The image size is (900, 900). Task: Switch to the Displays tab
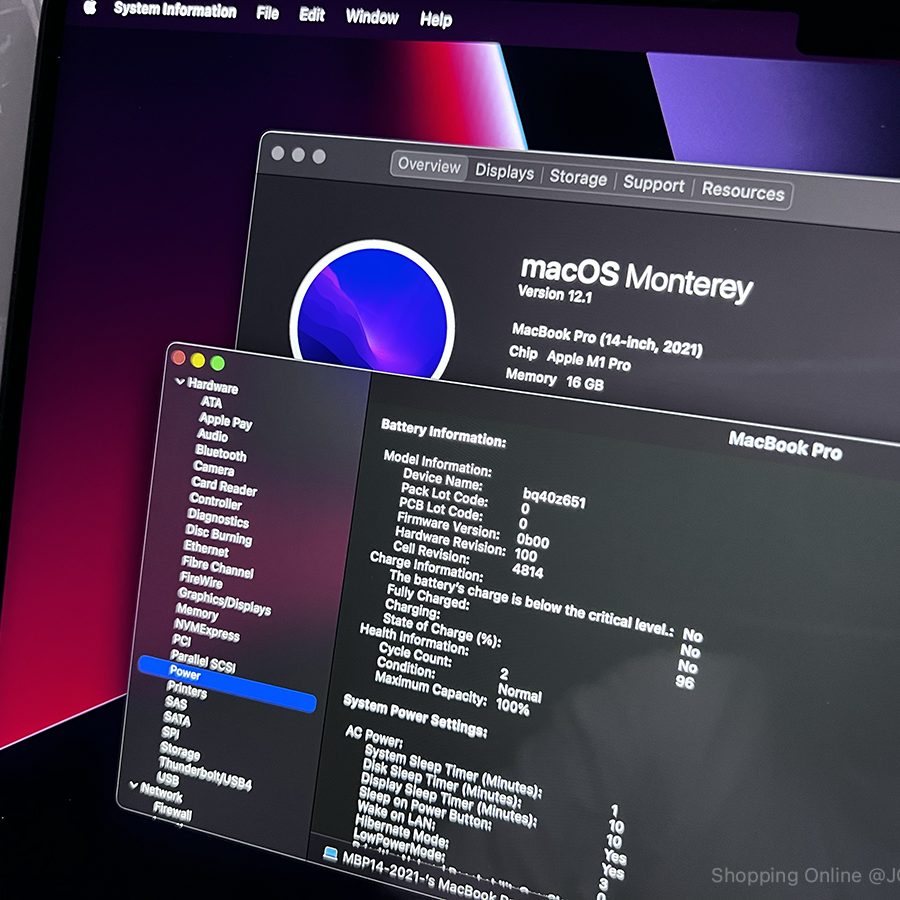(505, 172)
